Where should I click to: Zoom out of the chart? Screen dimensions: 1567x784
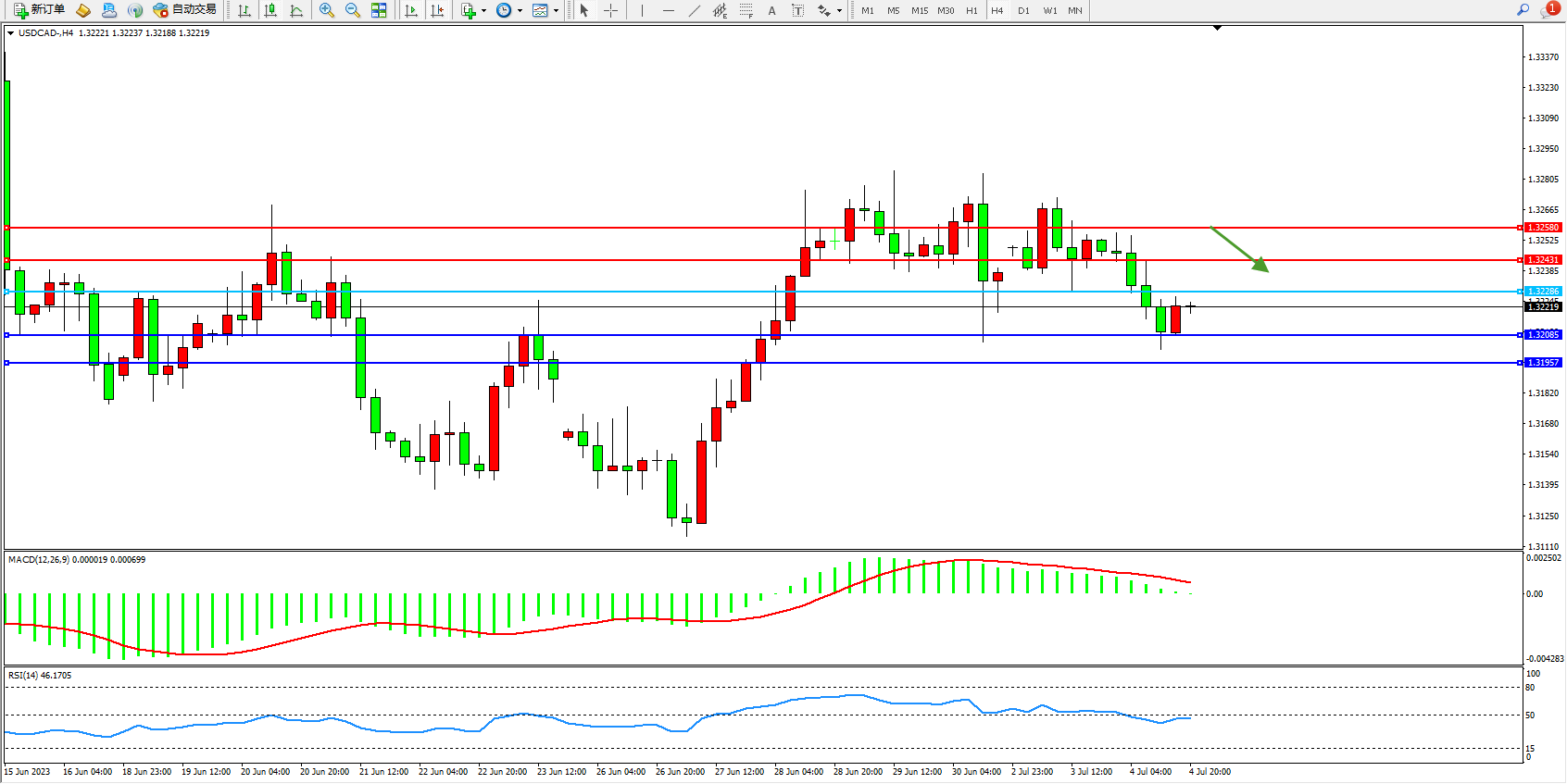coord(352,10)
